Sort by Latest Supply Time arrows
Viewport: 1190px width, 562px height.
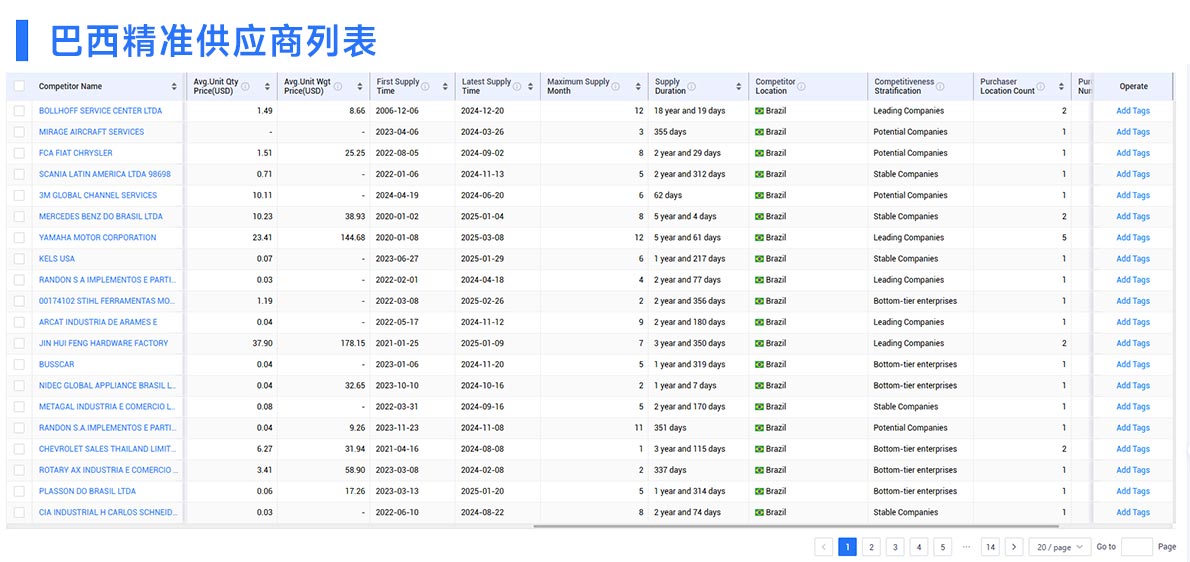pos(530,86)
